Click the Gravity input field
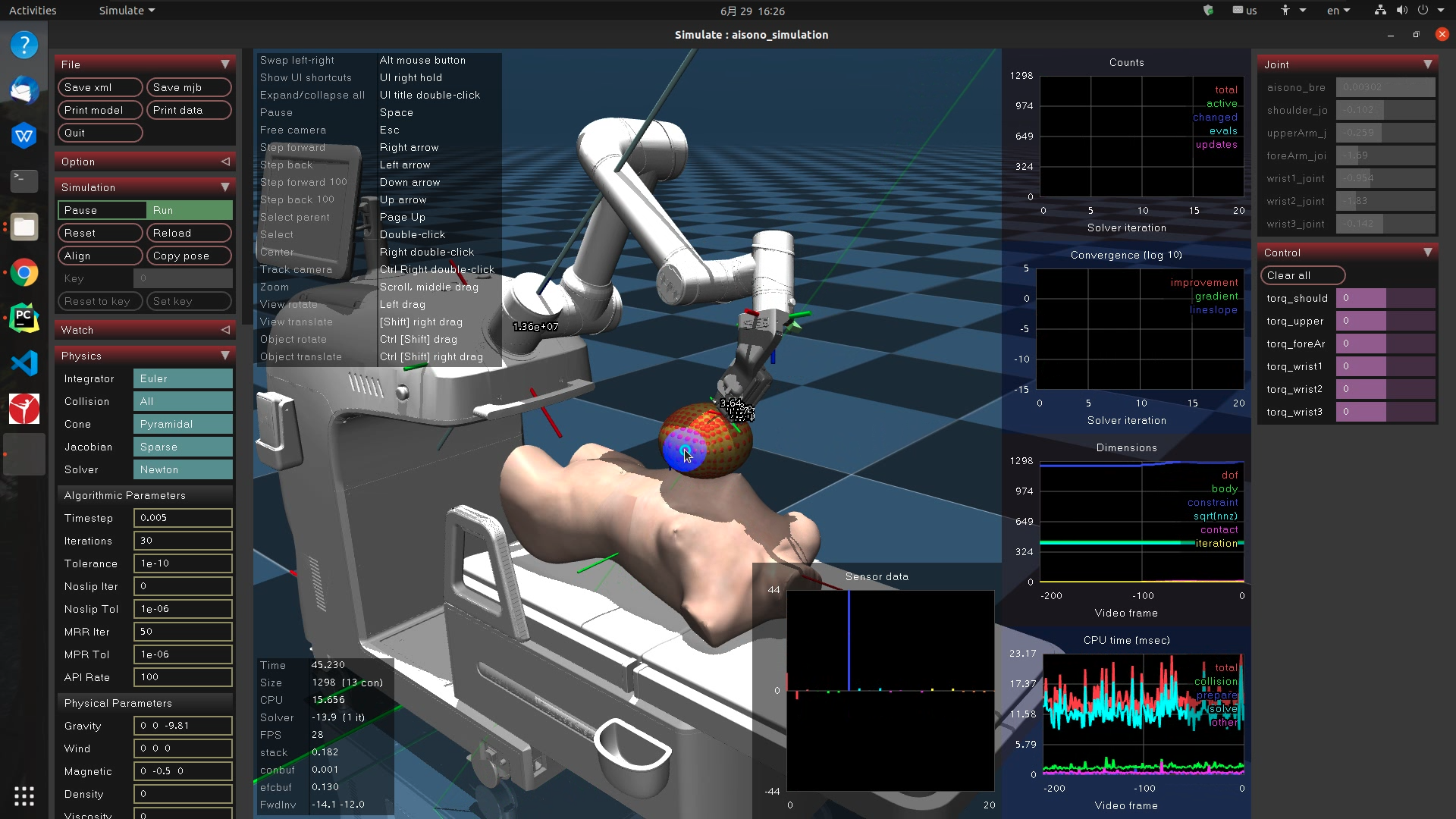This screenshot has width=1456, height=819. pos(183,726)
